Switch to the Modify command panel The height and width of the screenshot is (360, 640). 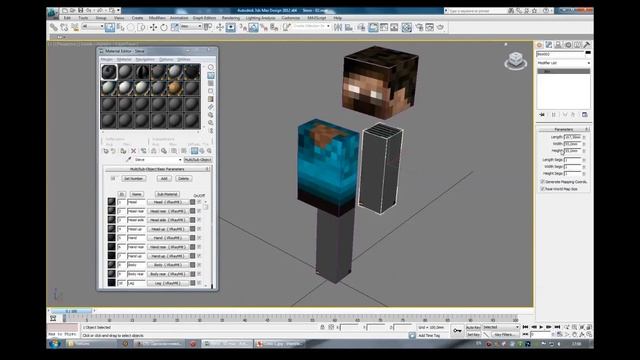click(549, 45)
